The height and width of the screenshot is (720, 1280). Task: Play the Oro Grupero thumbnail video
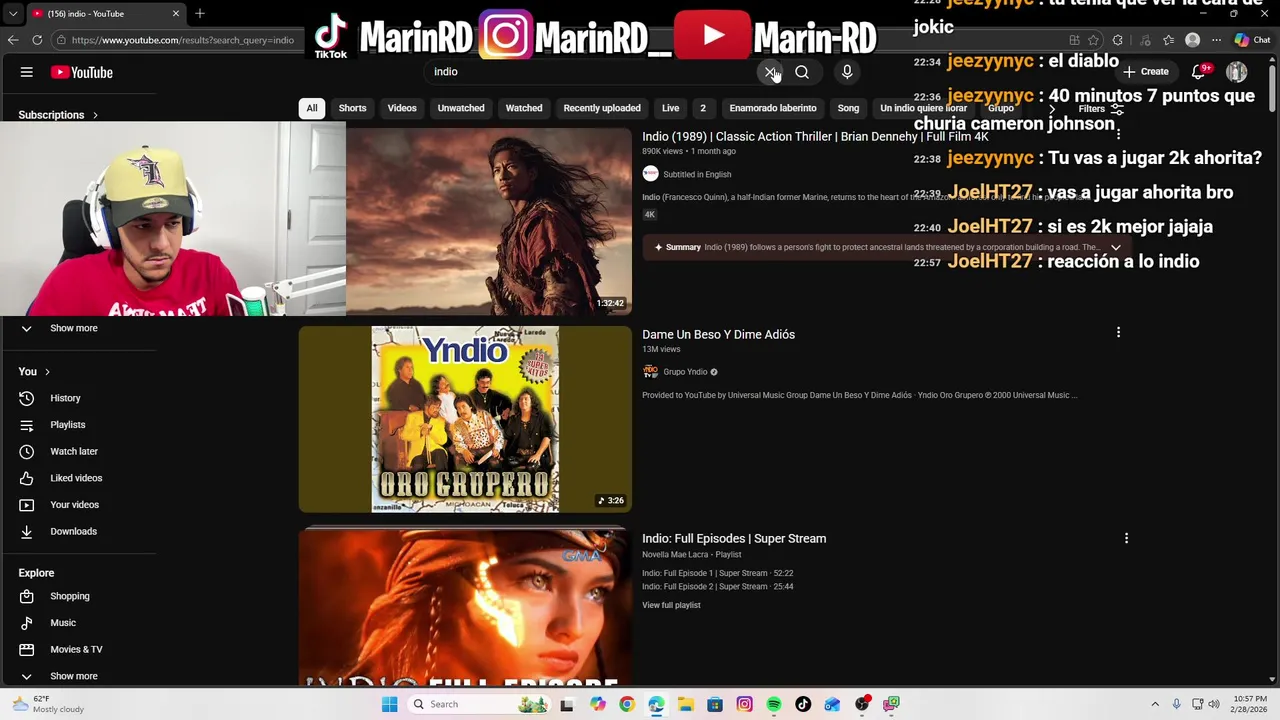pos(465,419)
